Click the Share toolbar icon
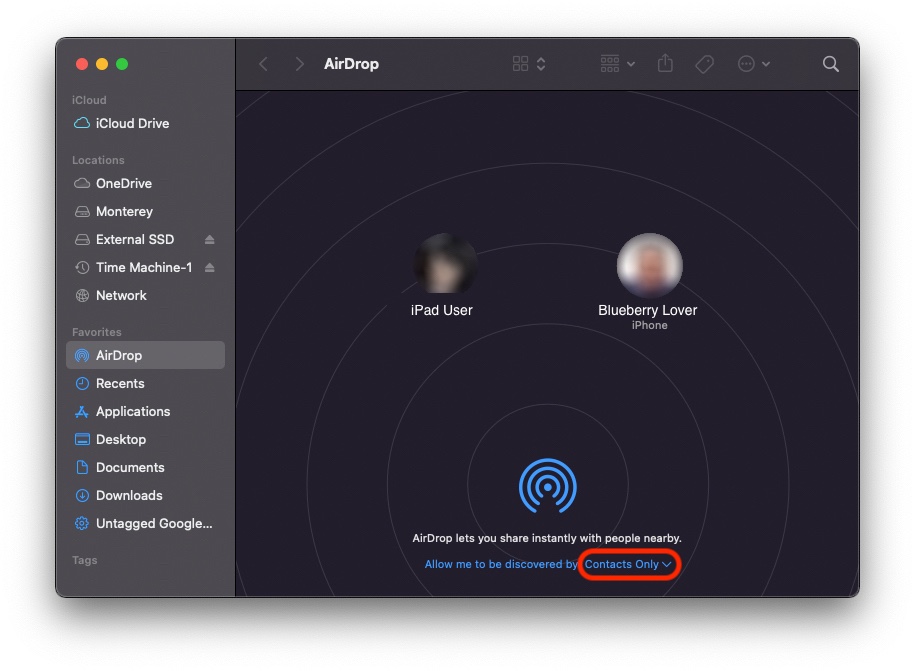 point(665,64)
